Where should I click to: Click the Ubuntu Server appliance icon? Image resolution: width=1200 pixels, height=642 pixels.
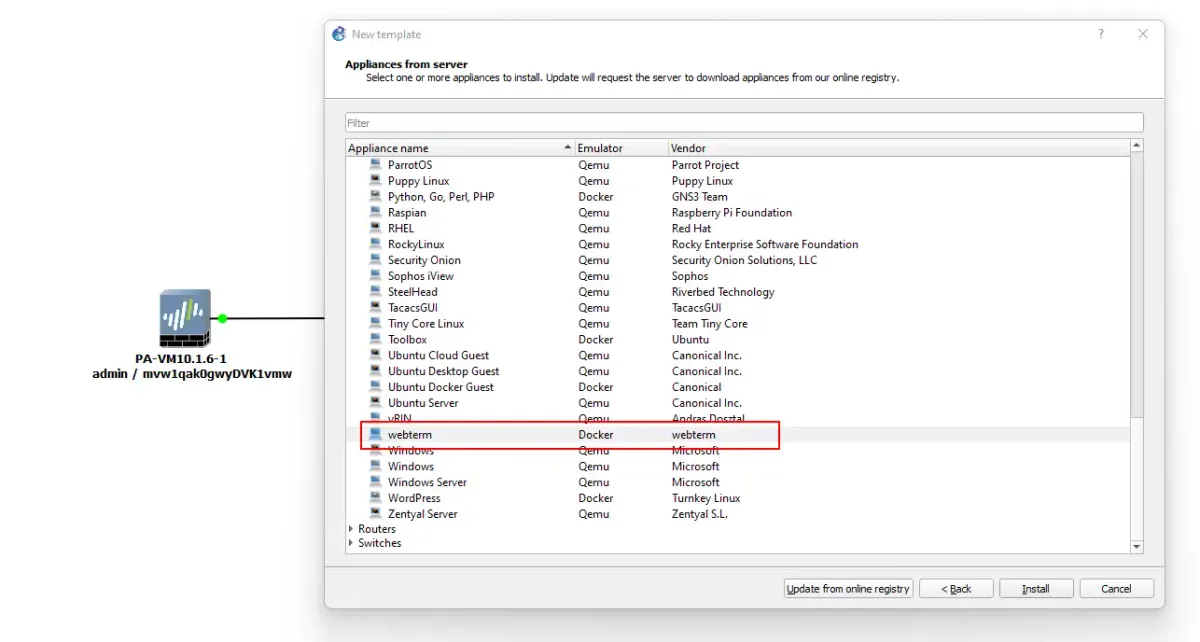pos(375,403)
